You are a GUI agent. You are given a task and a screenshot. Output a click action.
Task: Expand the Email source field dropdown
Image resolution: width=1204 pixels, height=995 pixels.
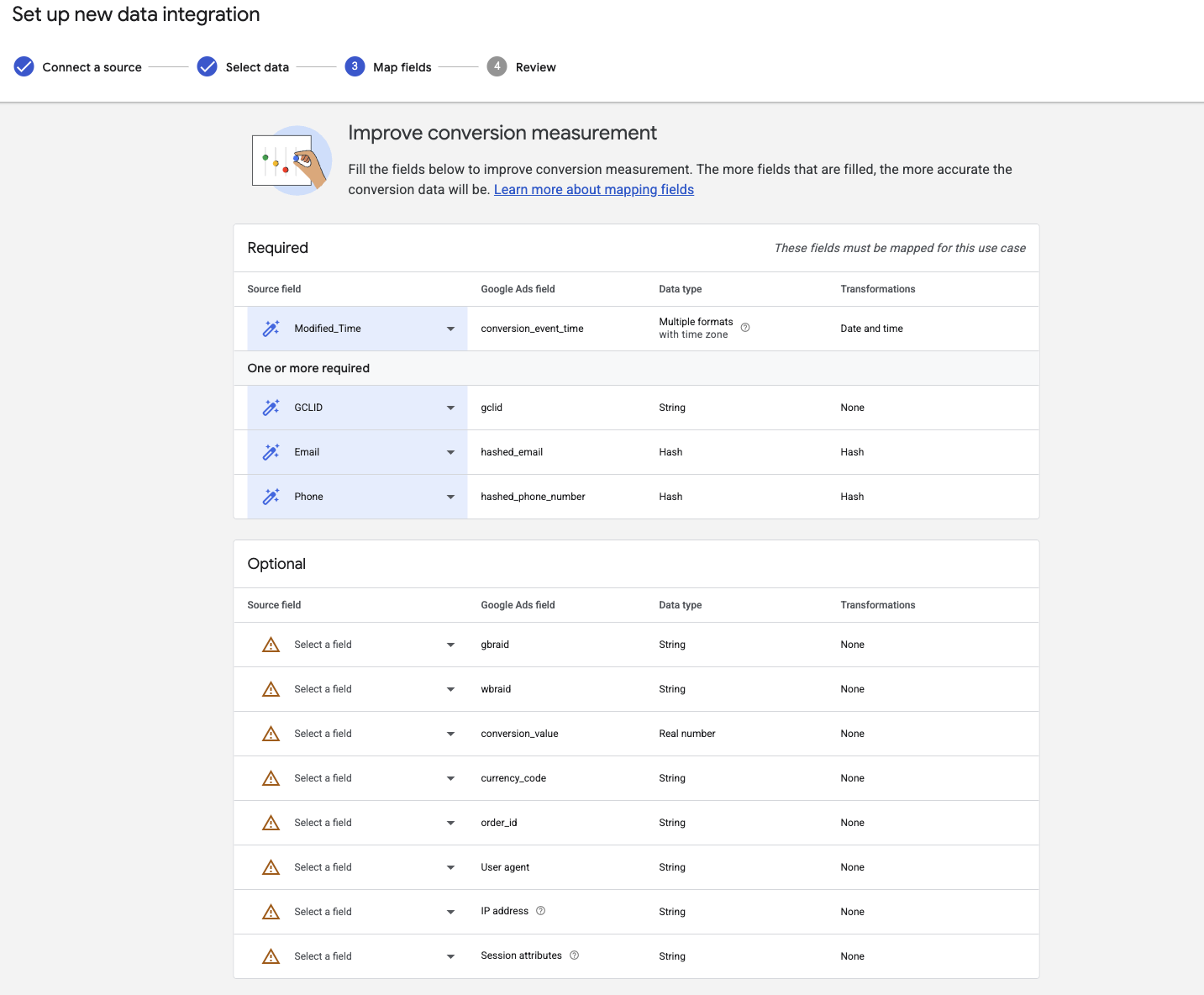tap(450, 452)
